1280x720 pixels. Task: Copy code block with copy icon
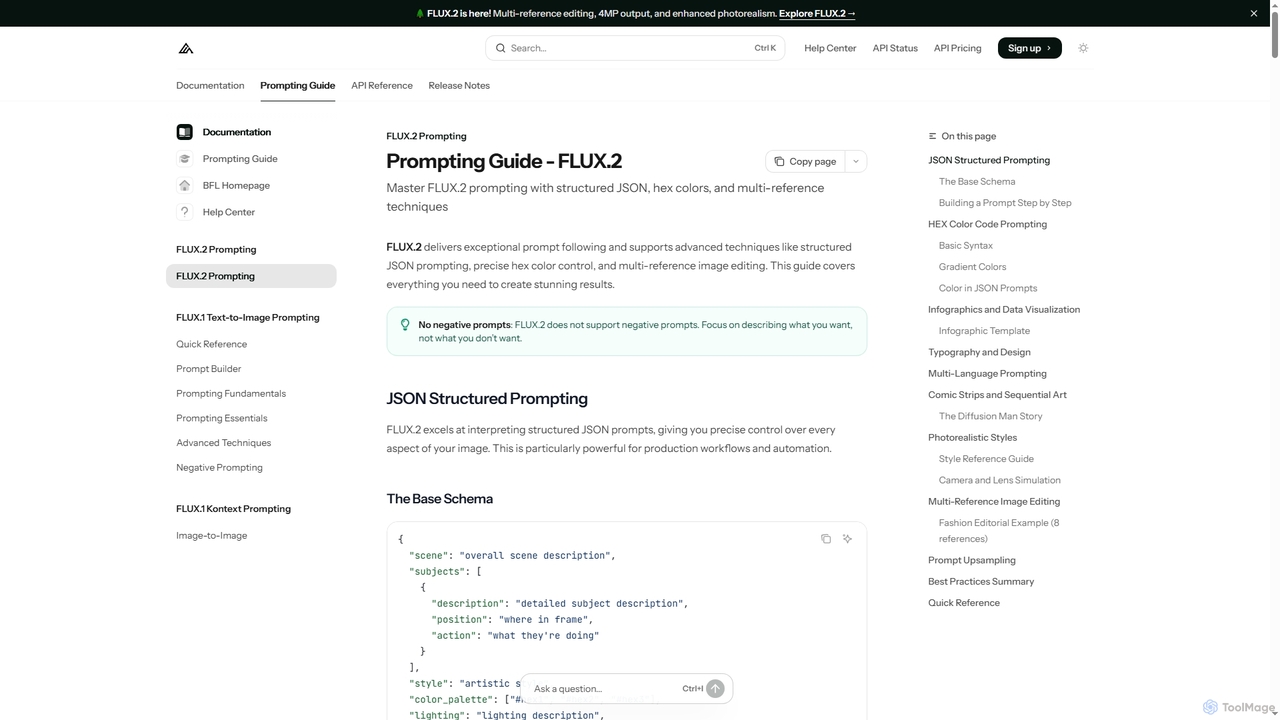(x=826, y=539)
